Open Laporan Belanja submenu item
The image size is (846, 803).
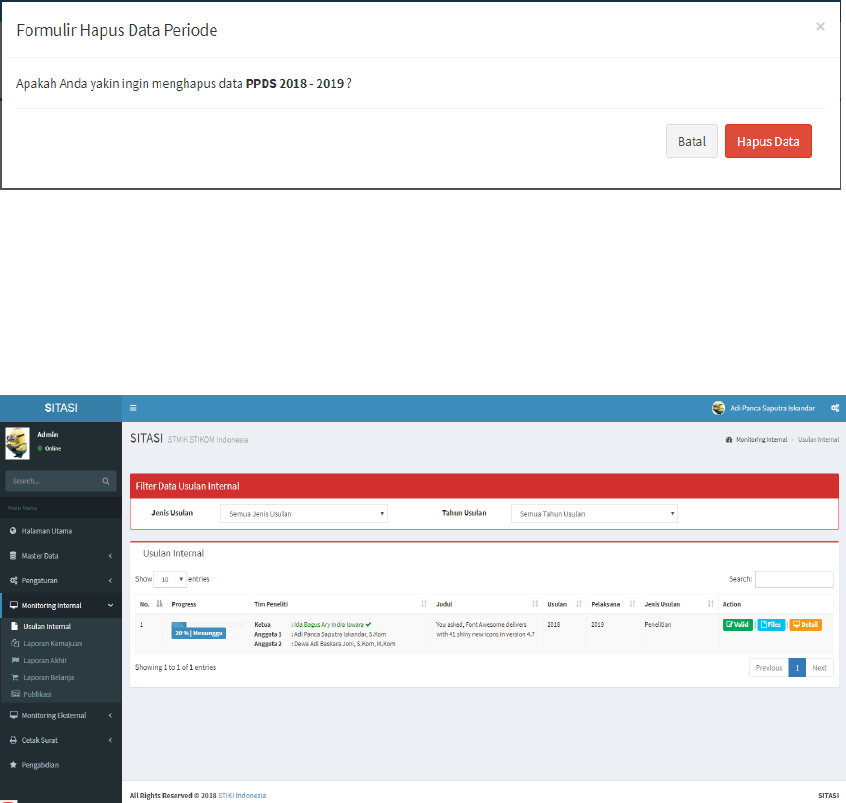[x=61, y=677]
